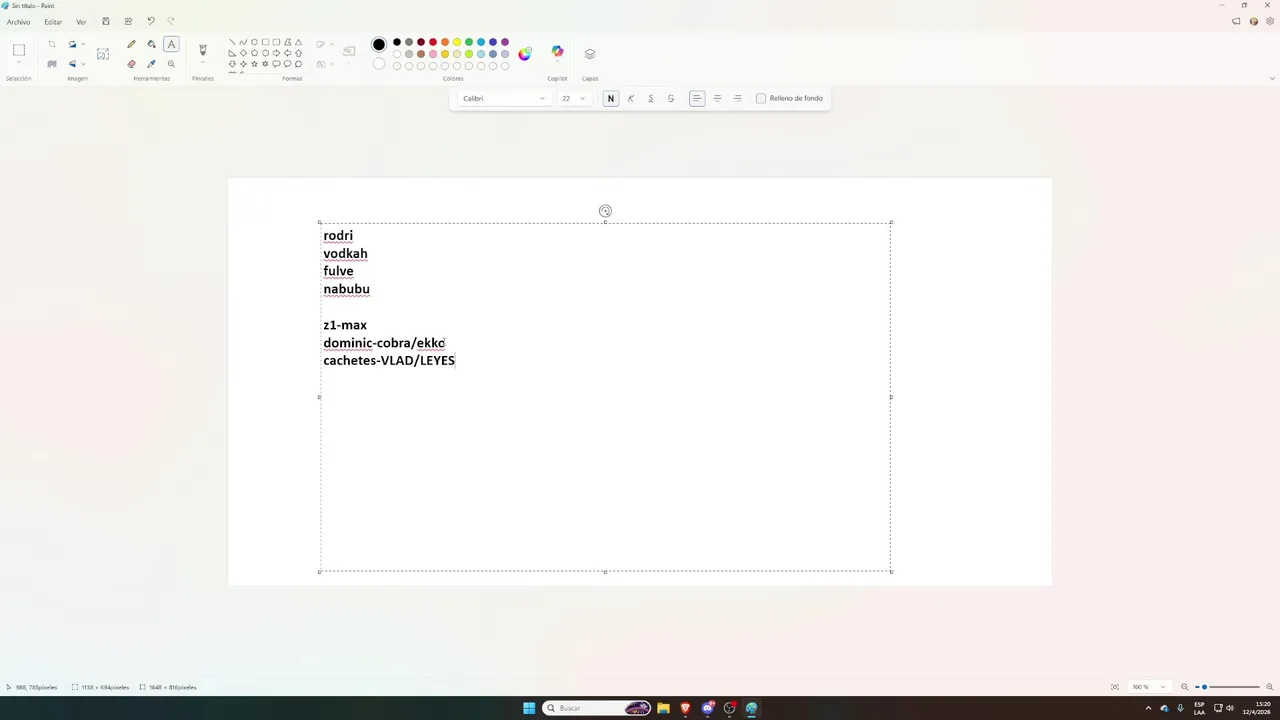This screenshot has height=720, width=1280.
Task: Open Paint settings gear icon
Action: tap(1270, 21)
